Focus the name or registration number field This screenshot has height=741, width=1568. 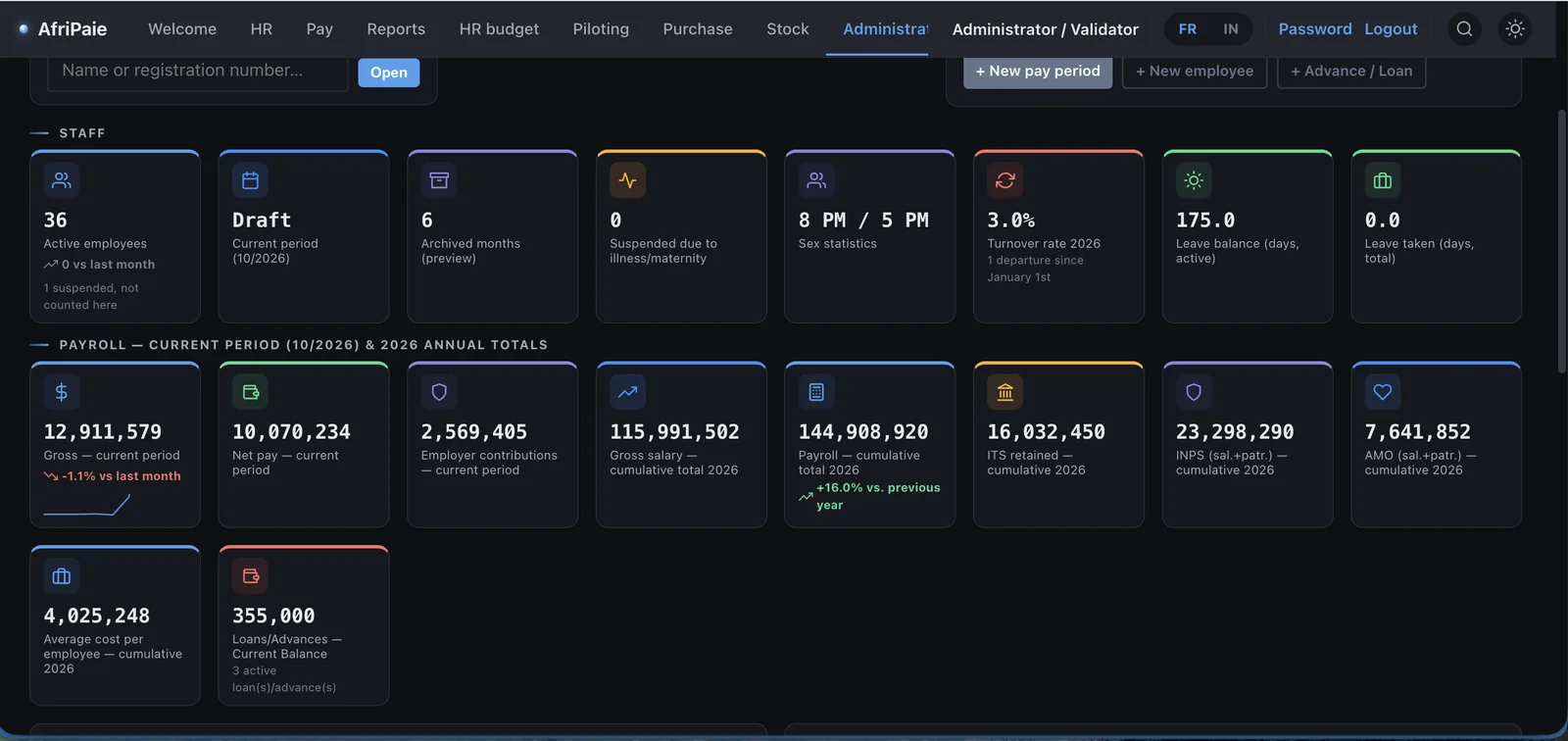(x=198, y=72)
